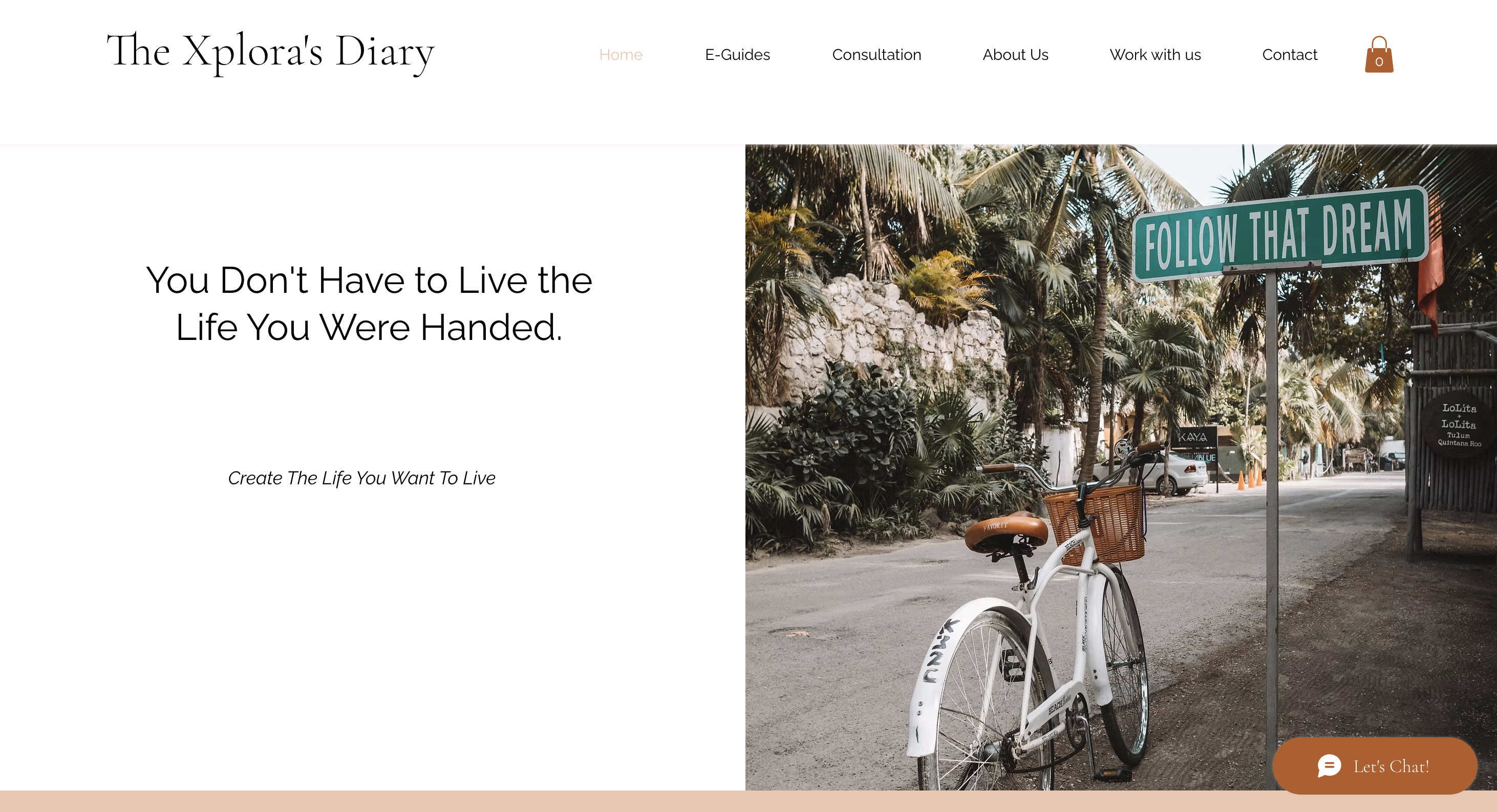This screenshot has height=812, width=1497.
Task: Click the cart item count zero
Action: 1378,61
